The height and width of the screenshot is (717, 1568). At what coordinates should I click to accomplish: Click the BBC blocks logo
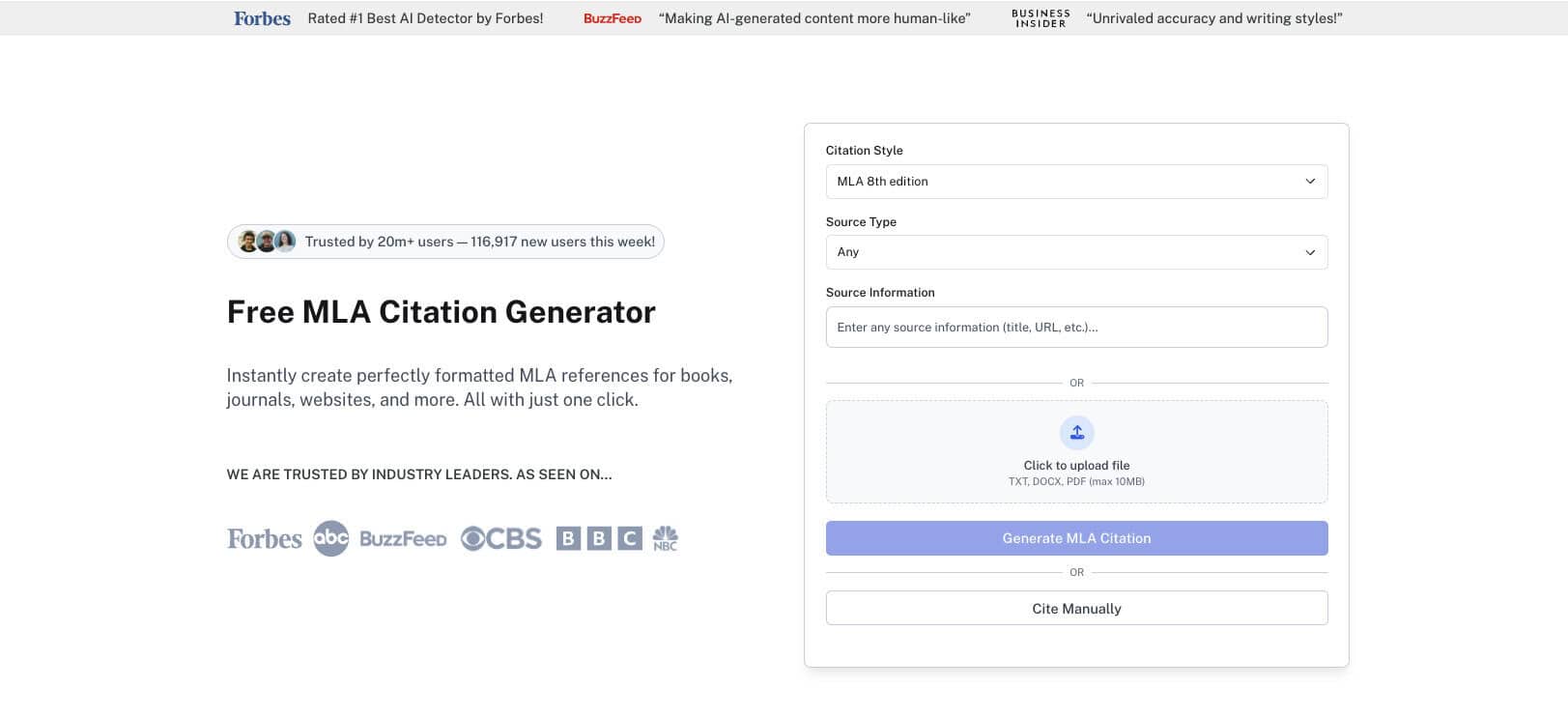(599, 538)
